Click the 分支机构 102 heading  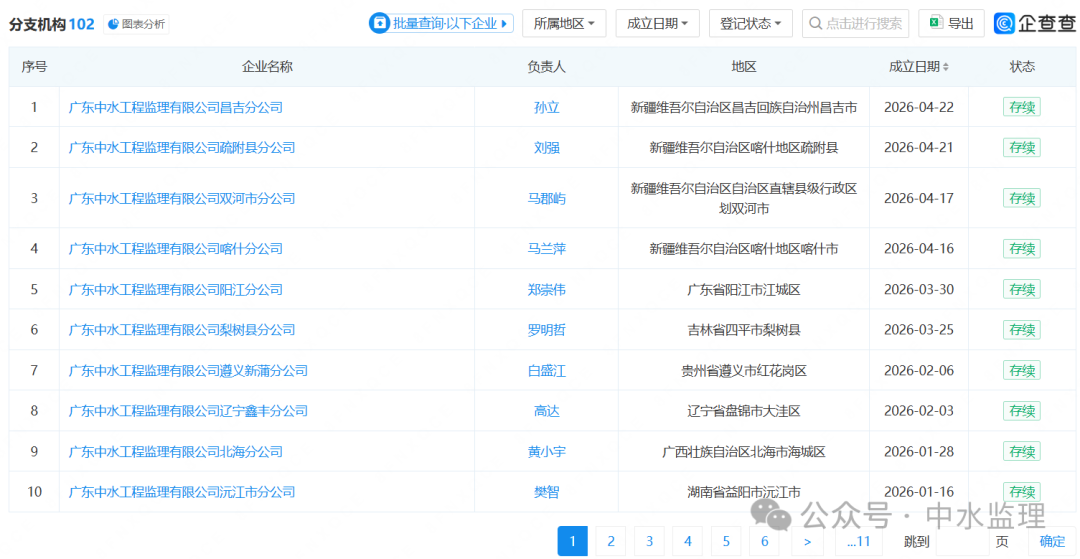tap(51, 24)
